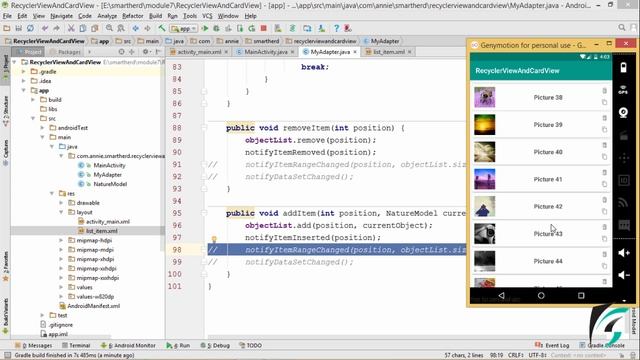
Task: Open Genymotion camera widget icon
Action: [623, 113]
